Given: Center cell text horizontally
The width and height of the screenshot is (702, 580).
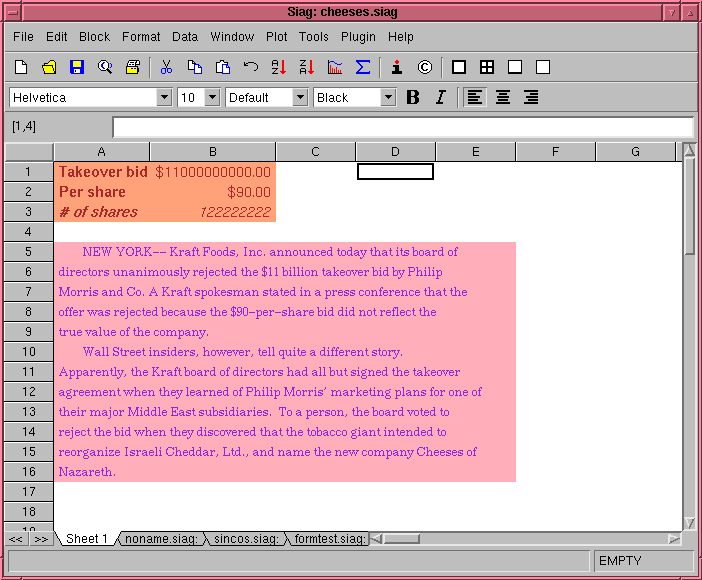Looking at the screenshot, I should pos(503,97).
